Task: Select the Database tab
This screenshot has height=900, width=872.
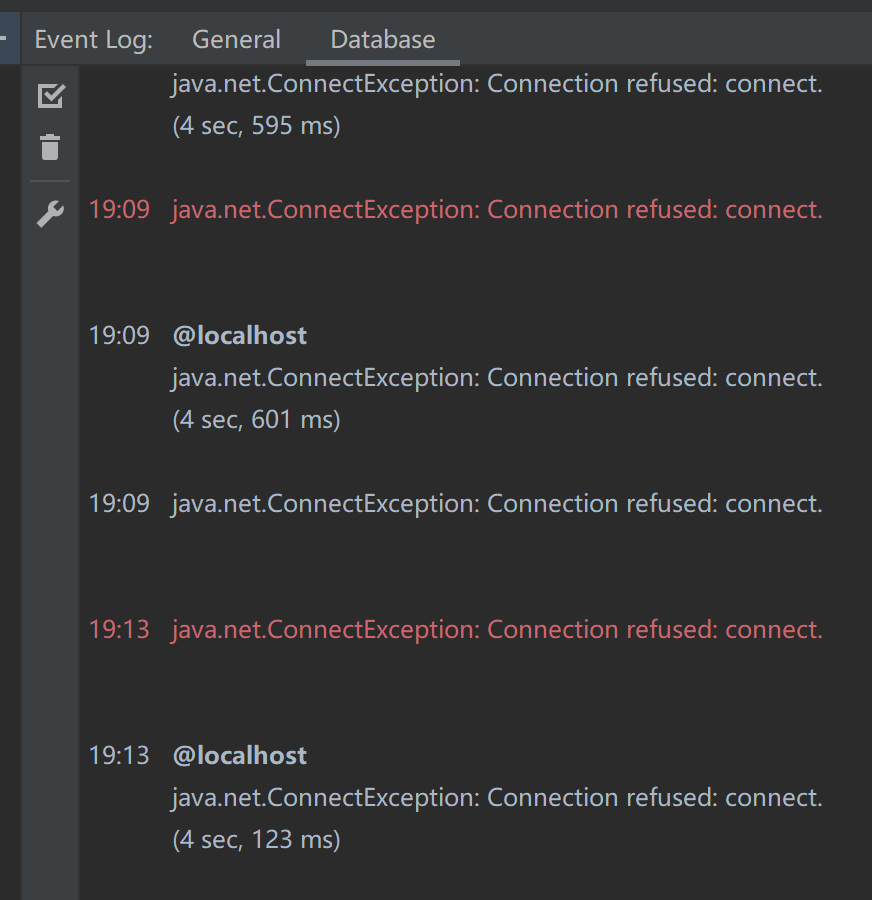Action: [383, 40]
